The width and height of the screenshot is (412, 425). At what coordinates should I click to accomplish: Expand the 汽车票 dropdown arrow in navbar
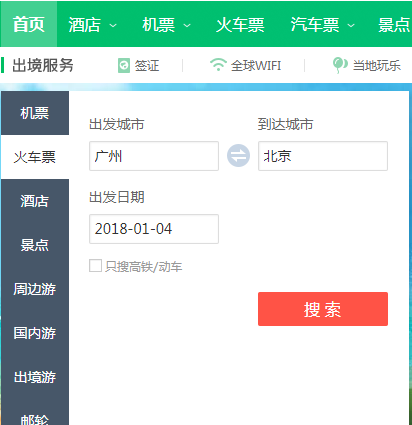coord(351,25)
